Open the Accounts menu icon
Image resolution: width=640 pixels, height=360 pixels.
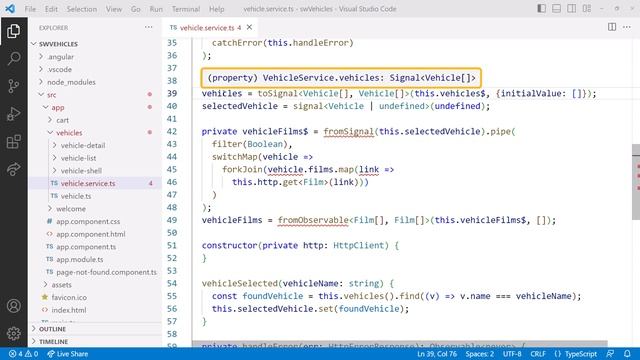[x=13, y=306]
